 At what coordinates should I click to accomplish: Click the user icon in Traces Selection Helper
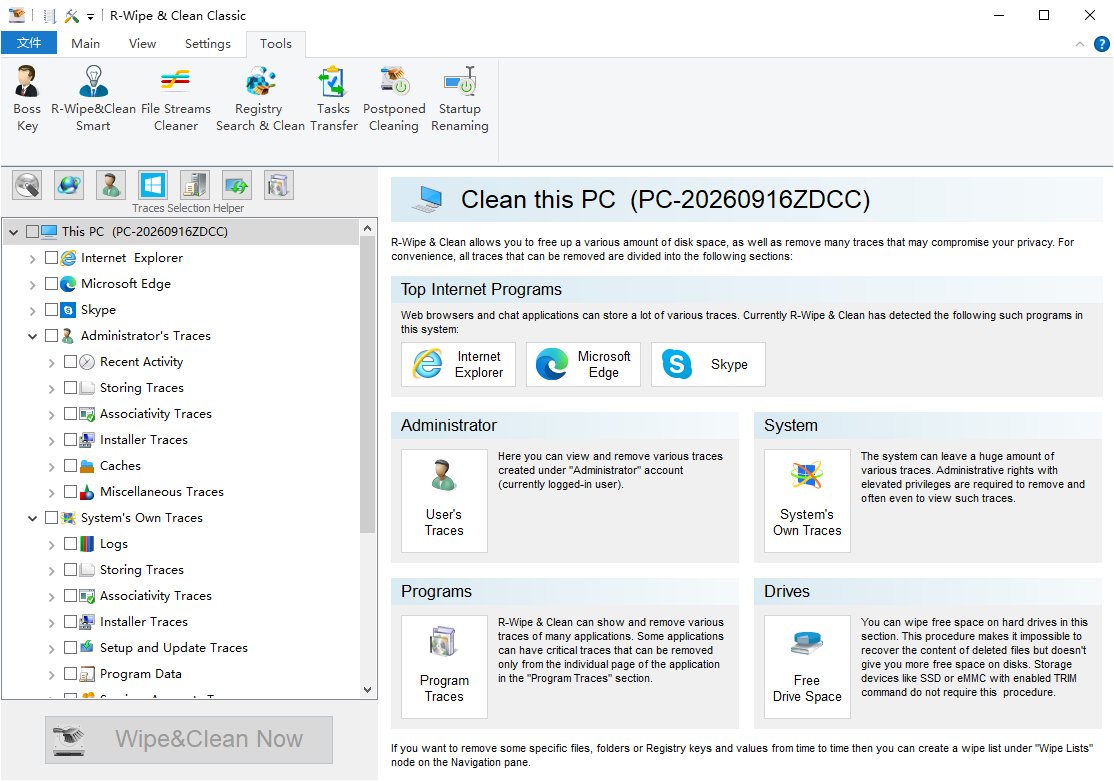tap(111, 185)
